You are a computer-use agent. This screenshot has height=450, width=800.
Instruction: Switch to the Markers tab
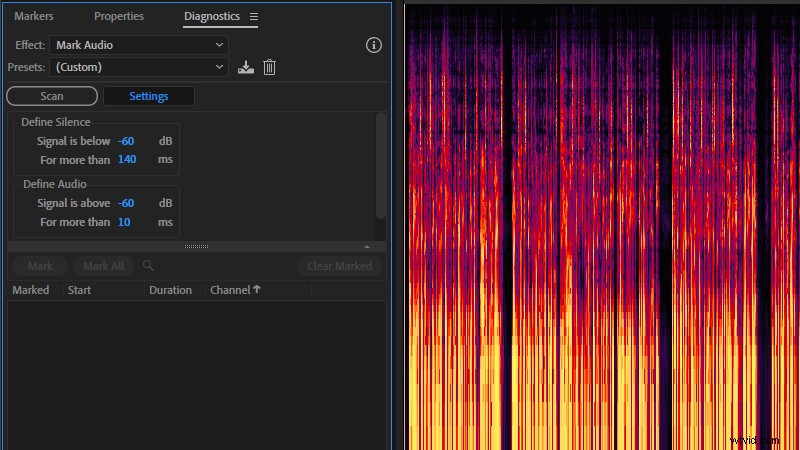(34, 16)
